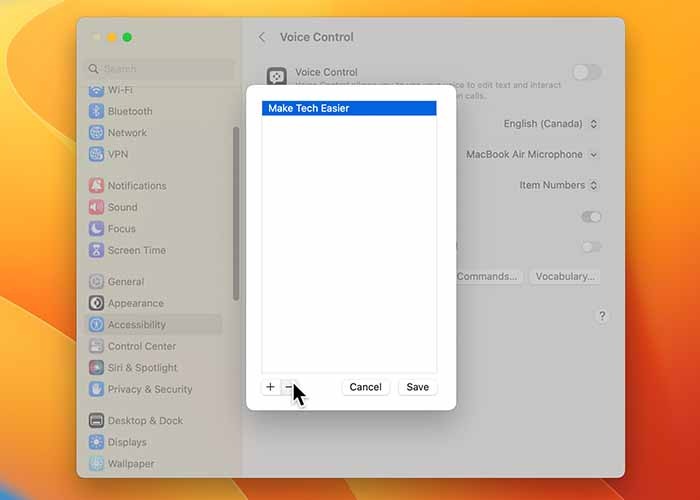This screenshot has height=500, width=700.
Task: Open the Item Numbers overlay dropdown
Action: click(x=558, y=185)
